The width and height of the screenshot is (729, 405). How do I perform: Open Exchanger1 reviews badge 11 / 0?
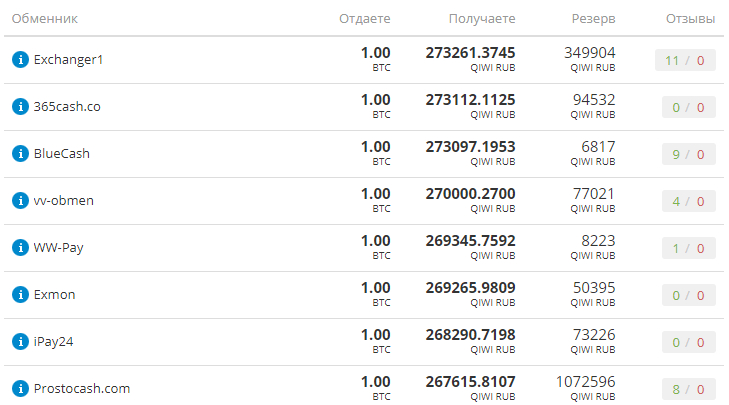click(x=685, y=60)
